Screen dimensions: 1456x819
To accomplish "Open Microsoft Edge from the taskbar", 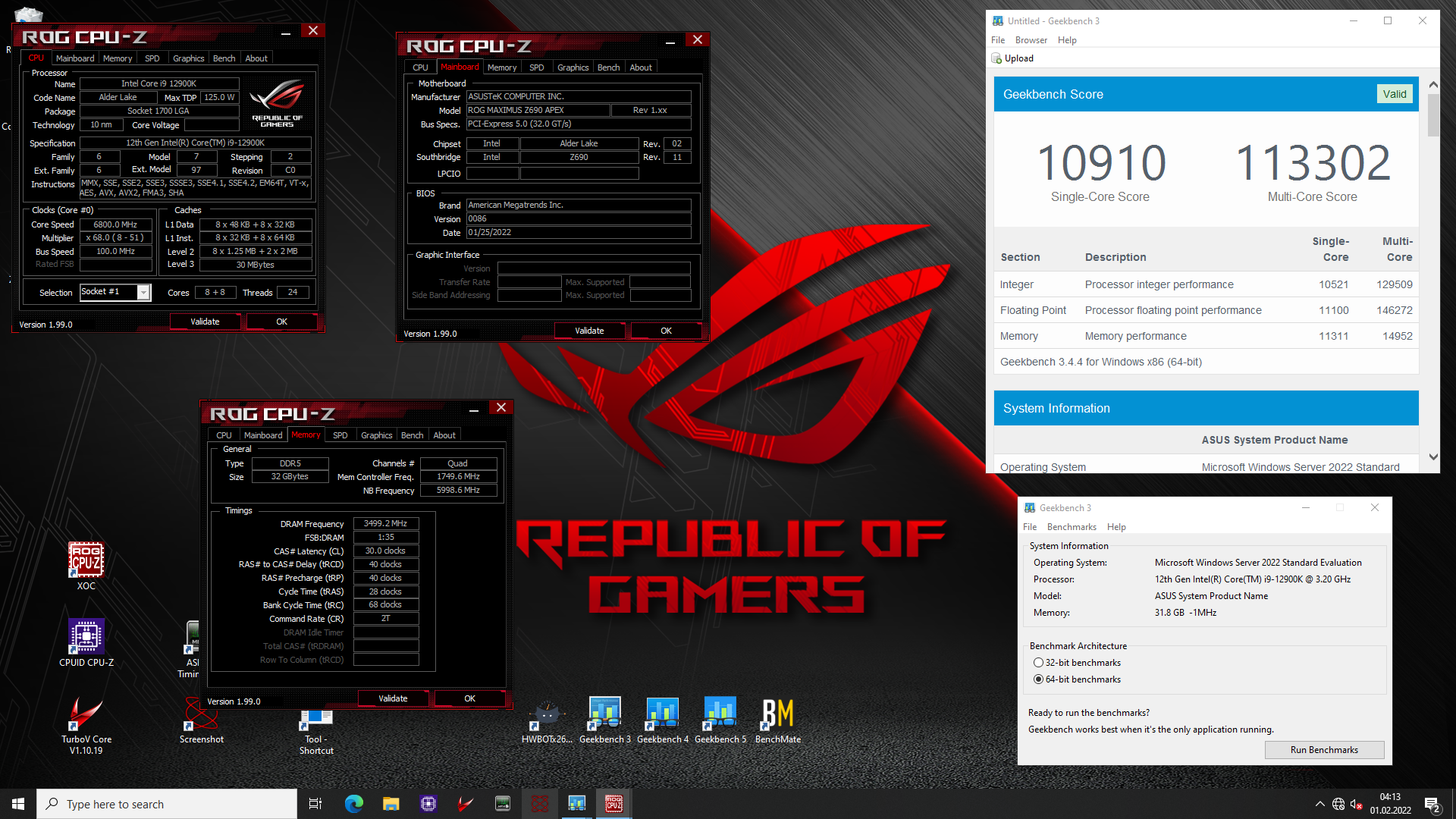I will (x=353, y=804).
